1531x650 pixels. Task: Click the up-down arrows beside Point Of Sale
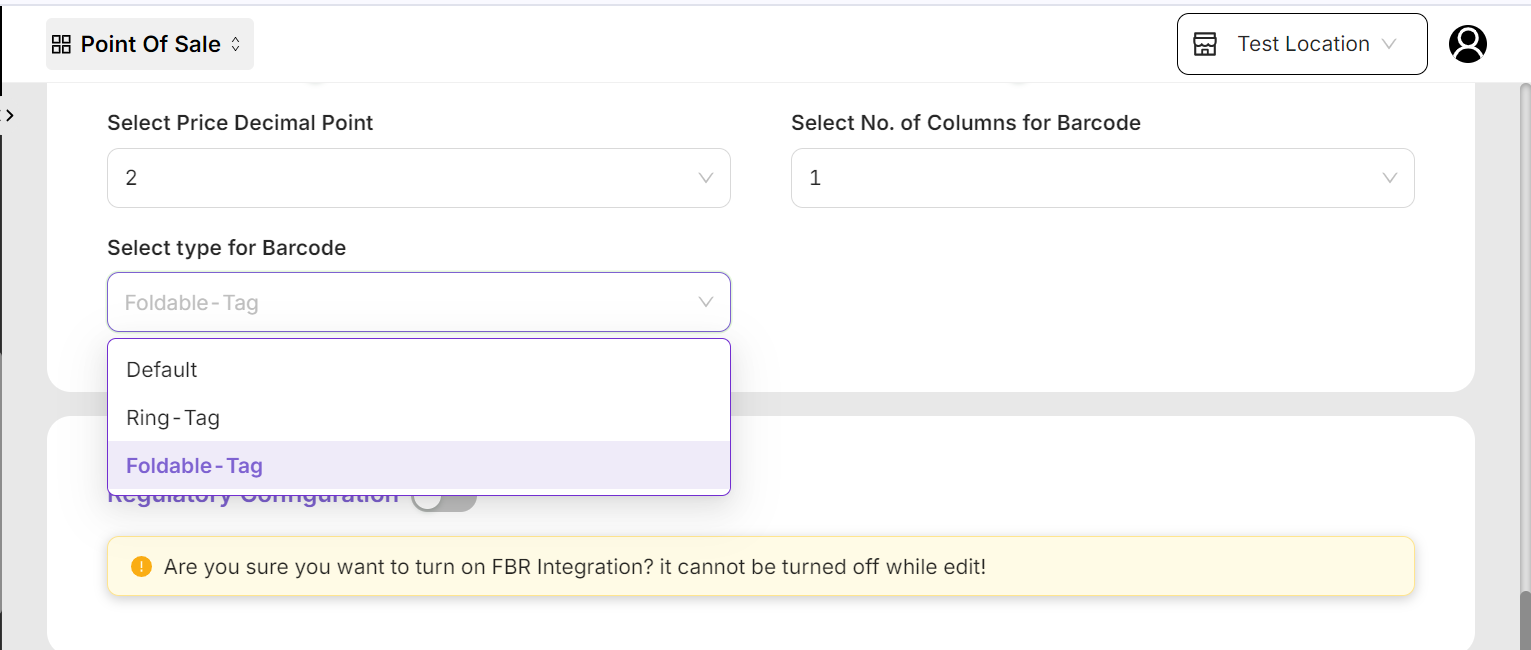pos(236,44)
